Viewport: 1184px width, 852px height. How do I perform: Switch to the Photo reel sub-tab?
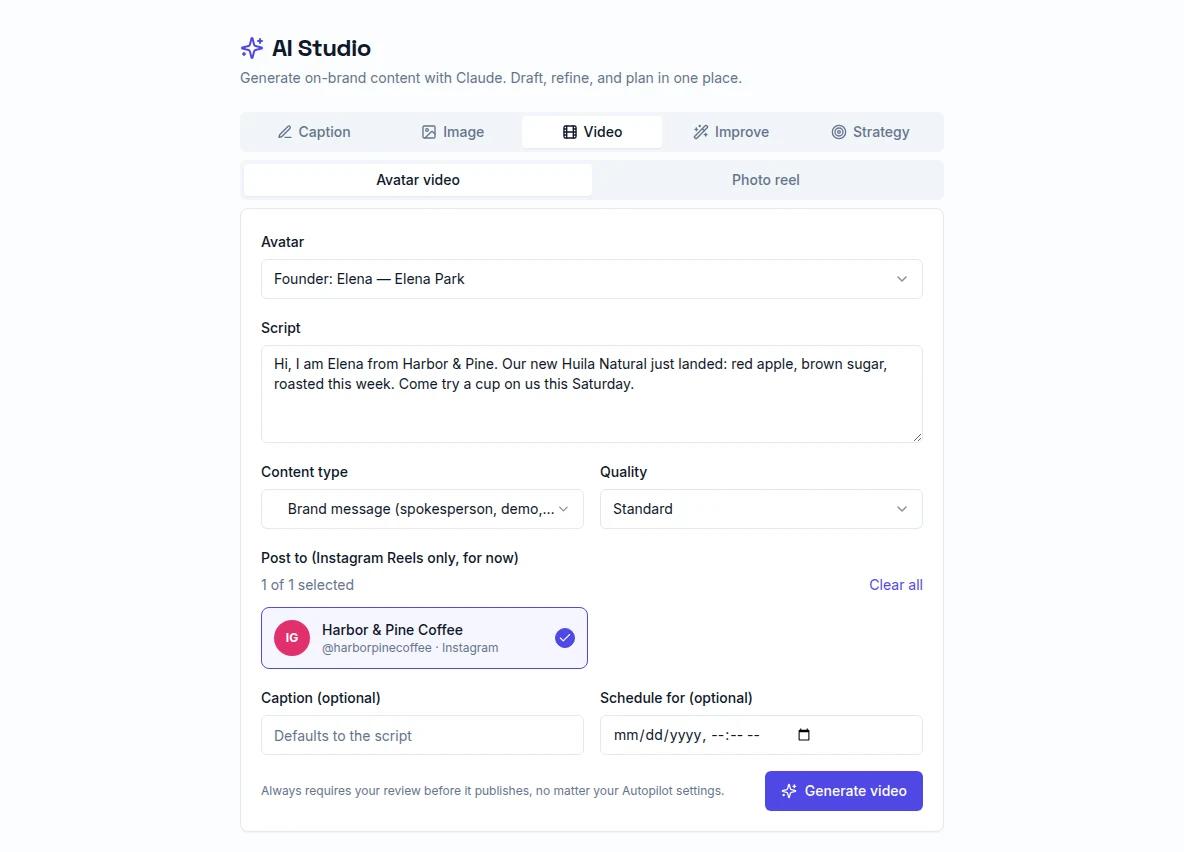tap(766, 180)
